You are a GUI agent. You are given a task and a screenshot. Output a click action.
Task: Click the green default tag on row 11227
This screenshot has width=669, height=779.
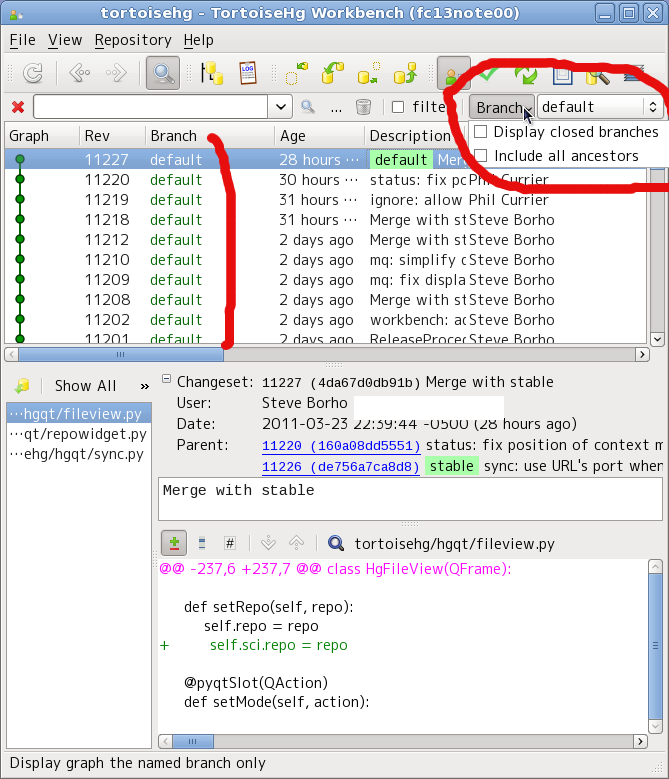(x=401, y=160)
